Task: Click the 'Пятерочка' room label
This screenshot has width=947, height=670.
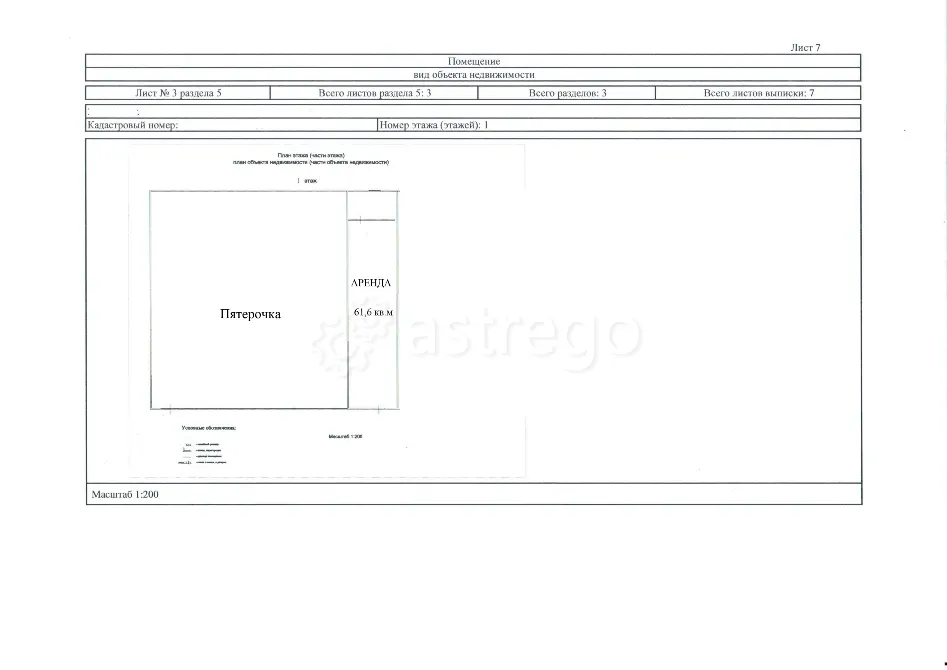Action: click(250, 314)
